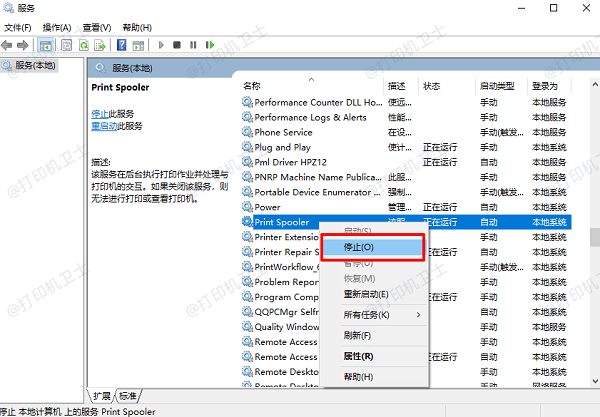The image size is (600, 417).
Task: Sort list by 启动类型 column header
Action: pyautogui.click(x=496, y=86)
